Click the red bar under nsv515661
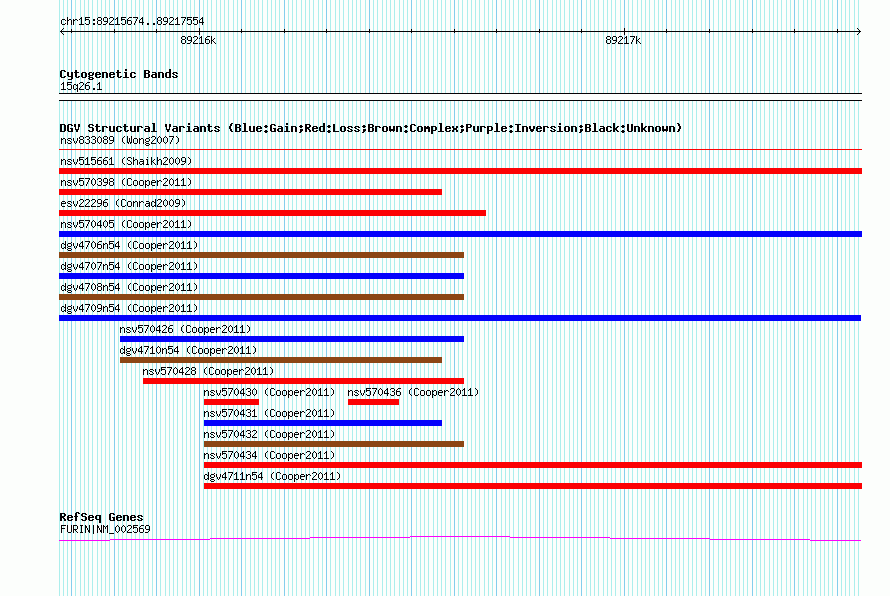 (x=460, y=171)
